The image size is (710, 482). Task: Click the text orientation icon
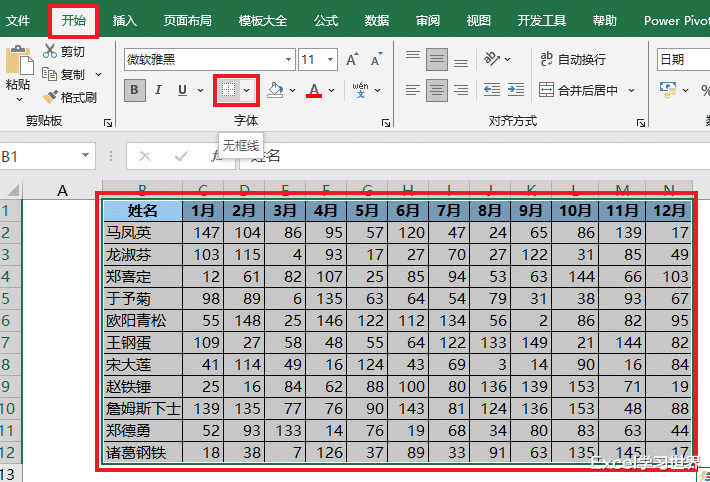tap(492, 59)
